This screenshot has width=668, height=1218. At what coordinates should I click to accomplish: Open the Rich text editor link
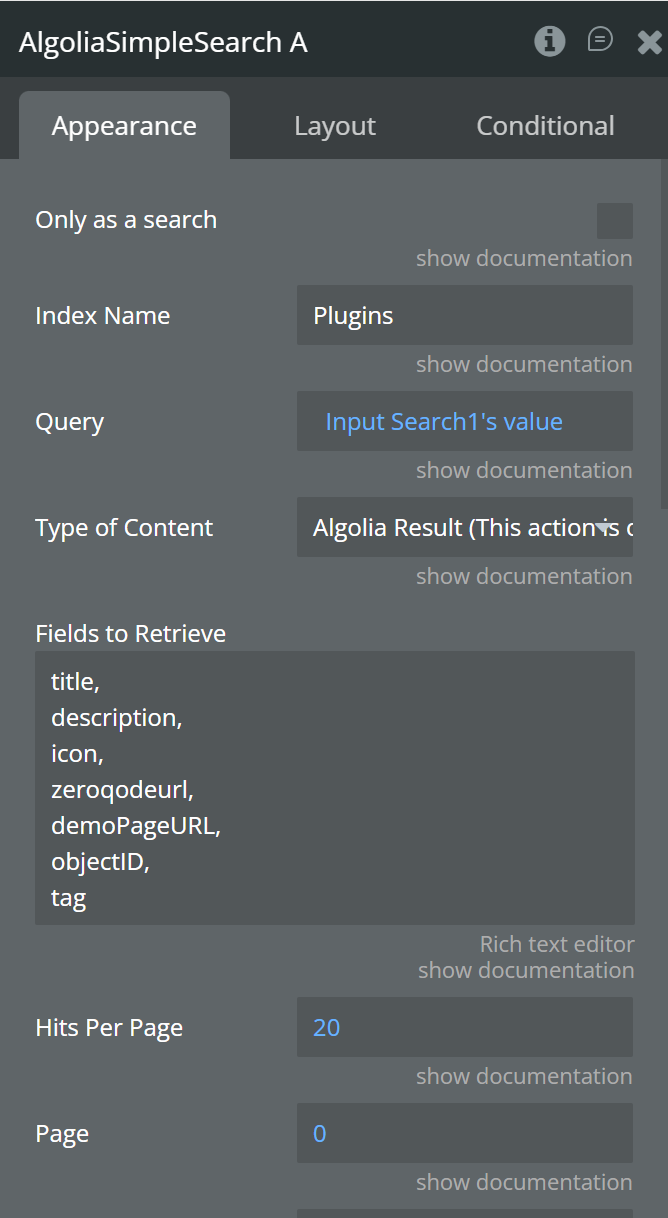point(557,944)
